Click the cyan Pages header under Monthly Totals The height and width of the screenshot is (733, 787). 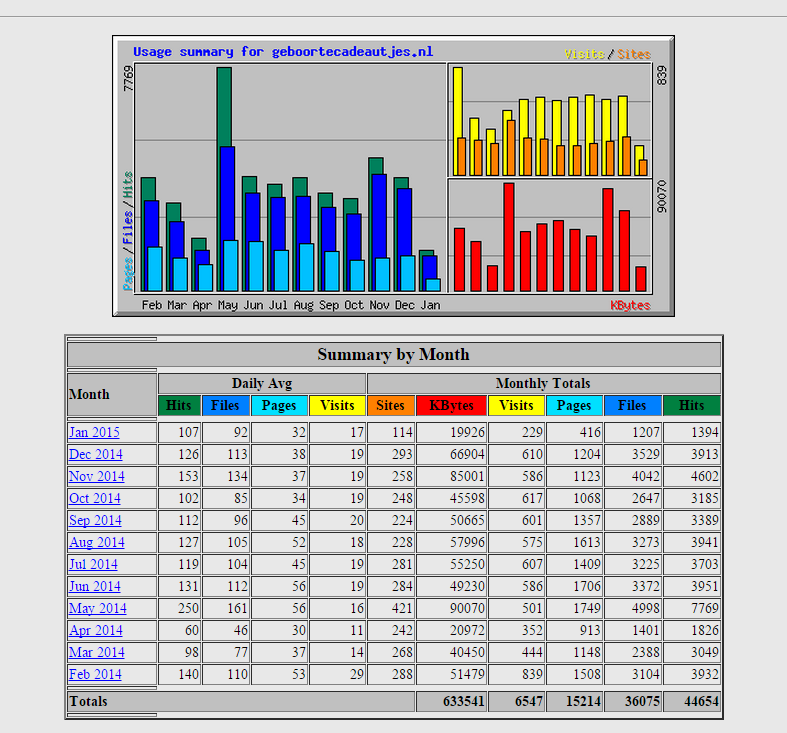coord(574,406)
